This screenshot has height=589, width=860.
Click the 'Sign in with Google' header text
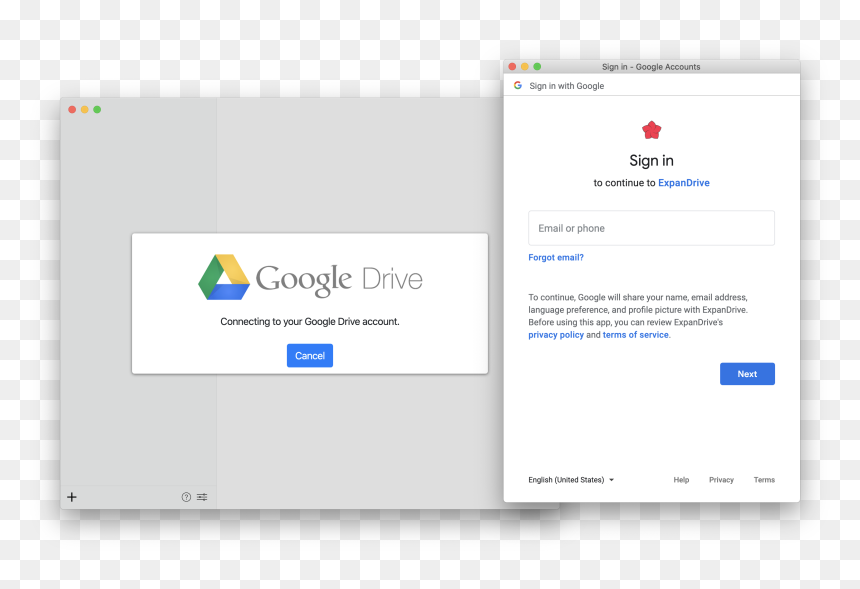pos(567,86)
